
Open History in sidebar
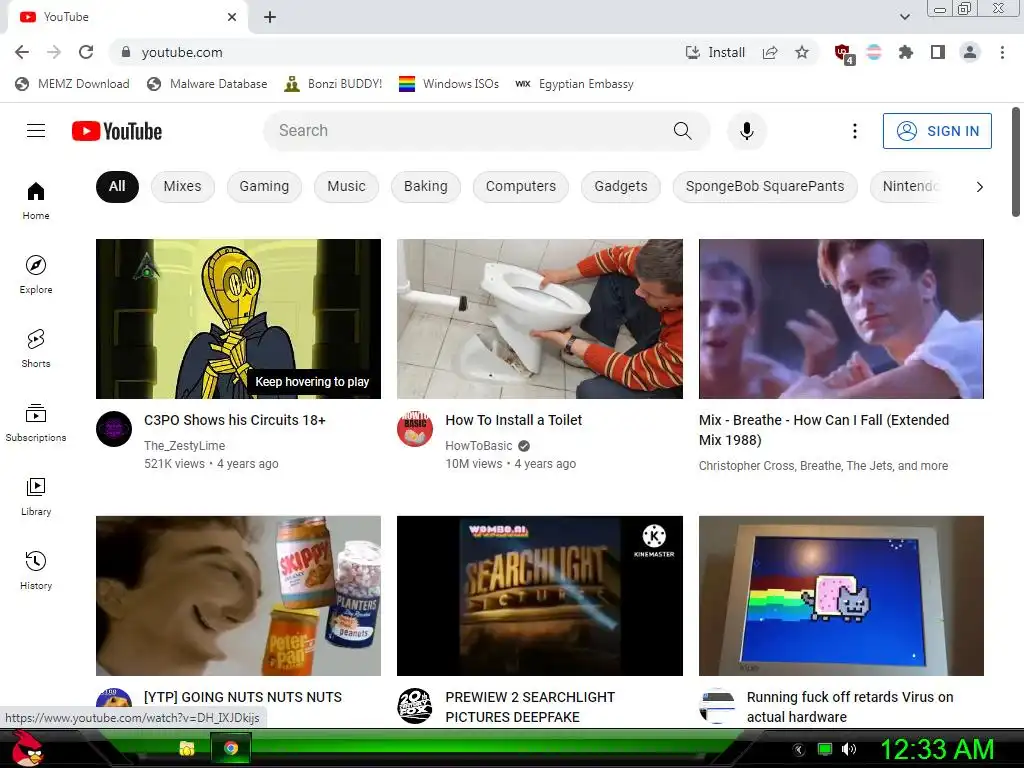(36, 570)
